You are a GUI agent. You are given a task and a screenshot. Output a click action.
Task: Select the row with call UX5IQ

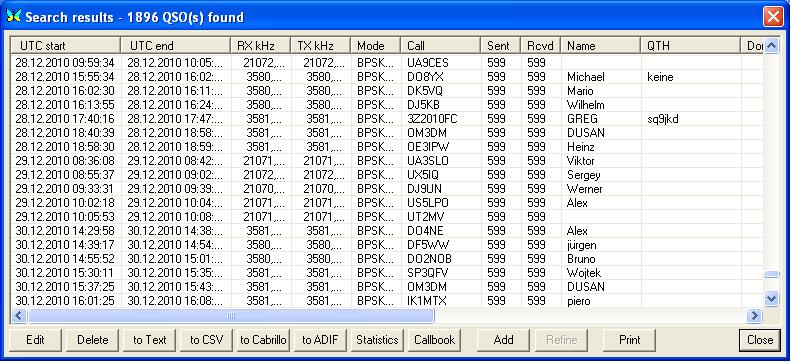pos(387,175)
